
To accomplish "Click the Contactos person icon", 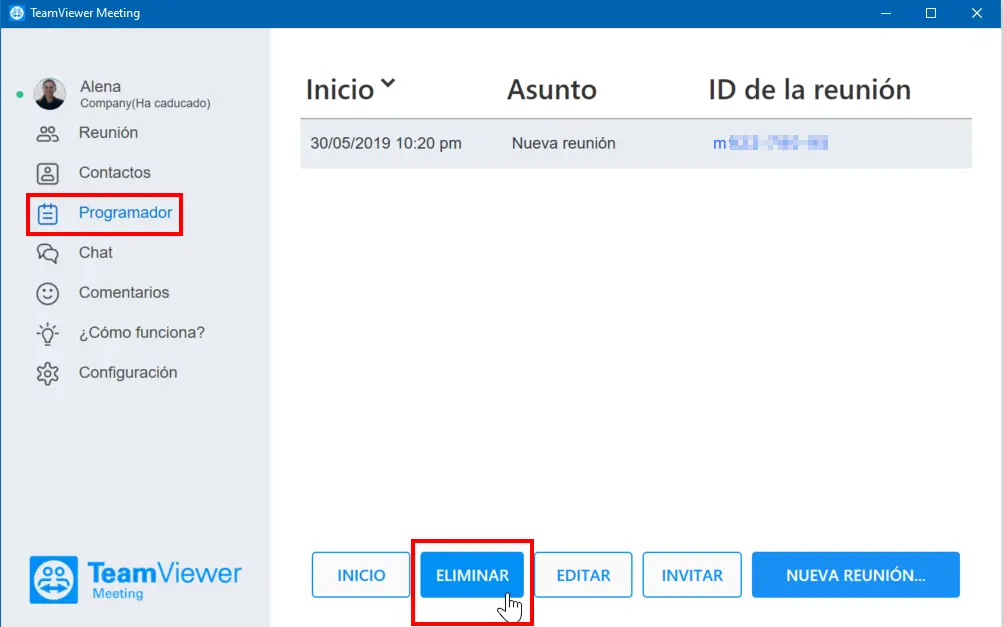I will [47, 174].
